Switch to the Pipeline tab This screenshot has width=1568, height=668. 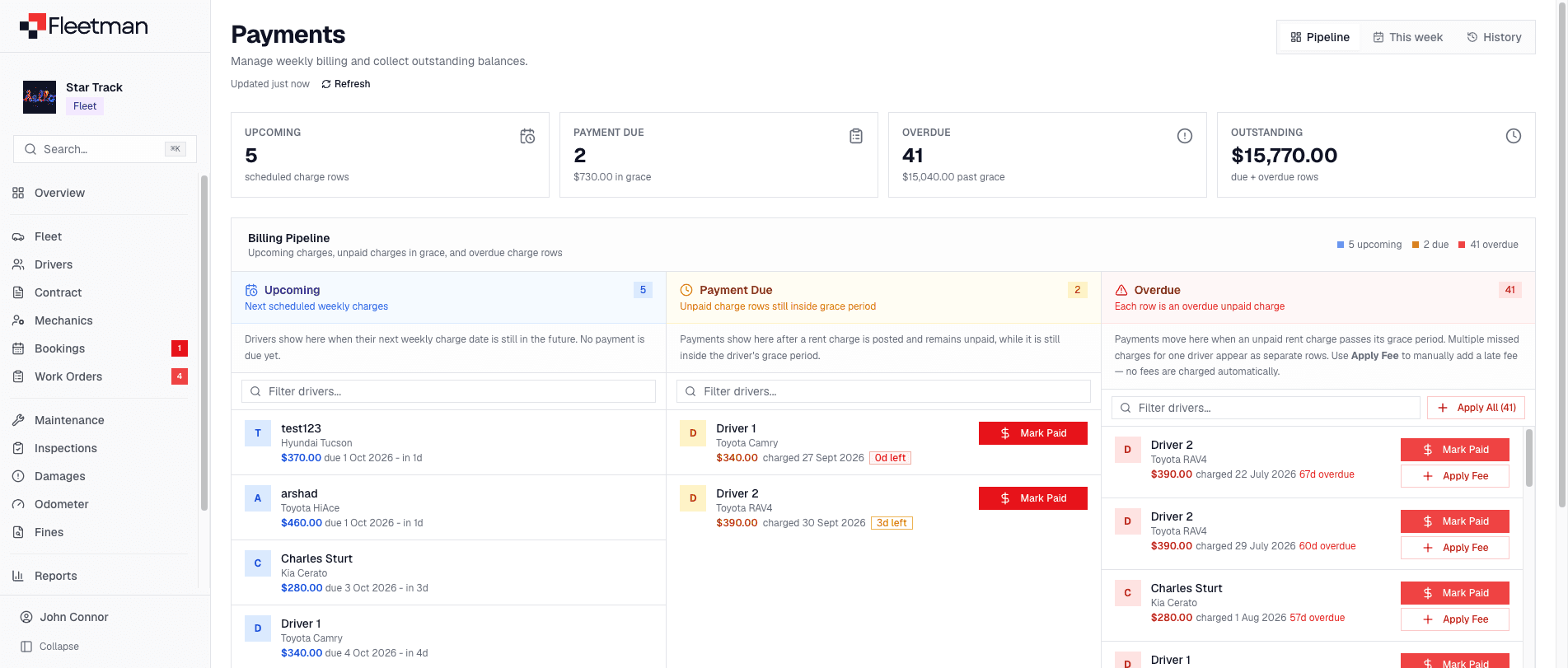click(x=1320, y=37)
